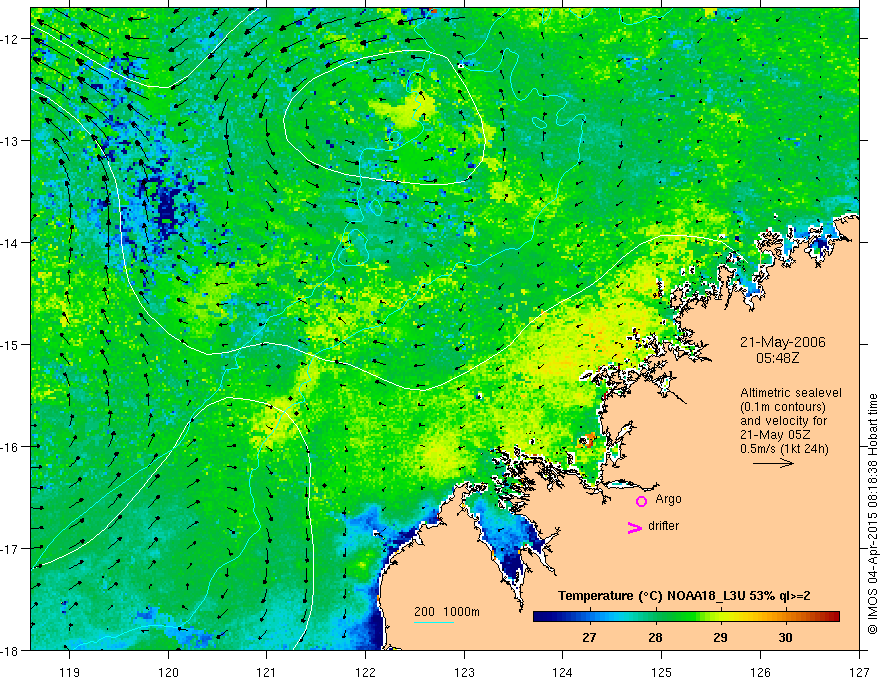Click the '05:48Z' time text
This screenshot has height=680, width=880.
click(x=777, y=357)
